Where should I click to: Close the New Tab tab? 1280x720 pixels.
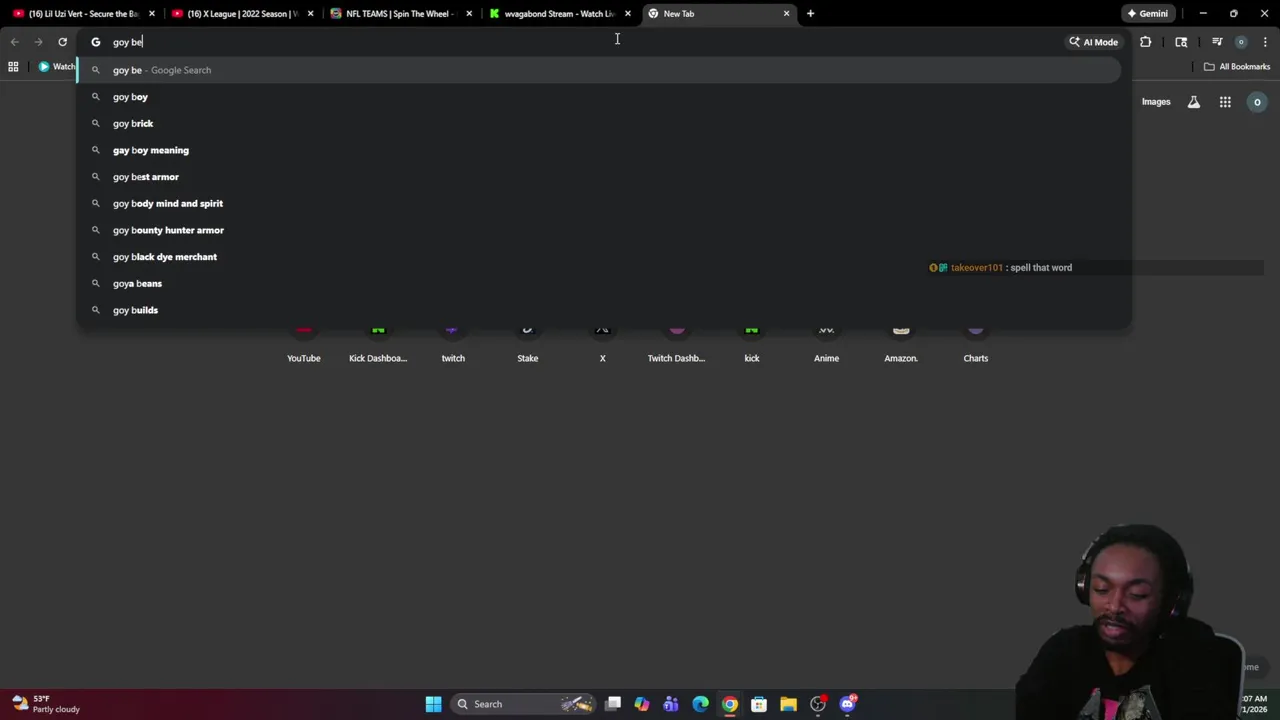(x=786, y=14)
